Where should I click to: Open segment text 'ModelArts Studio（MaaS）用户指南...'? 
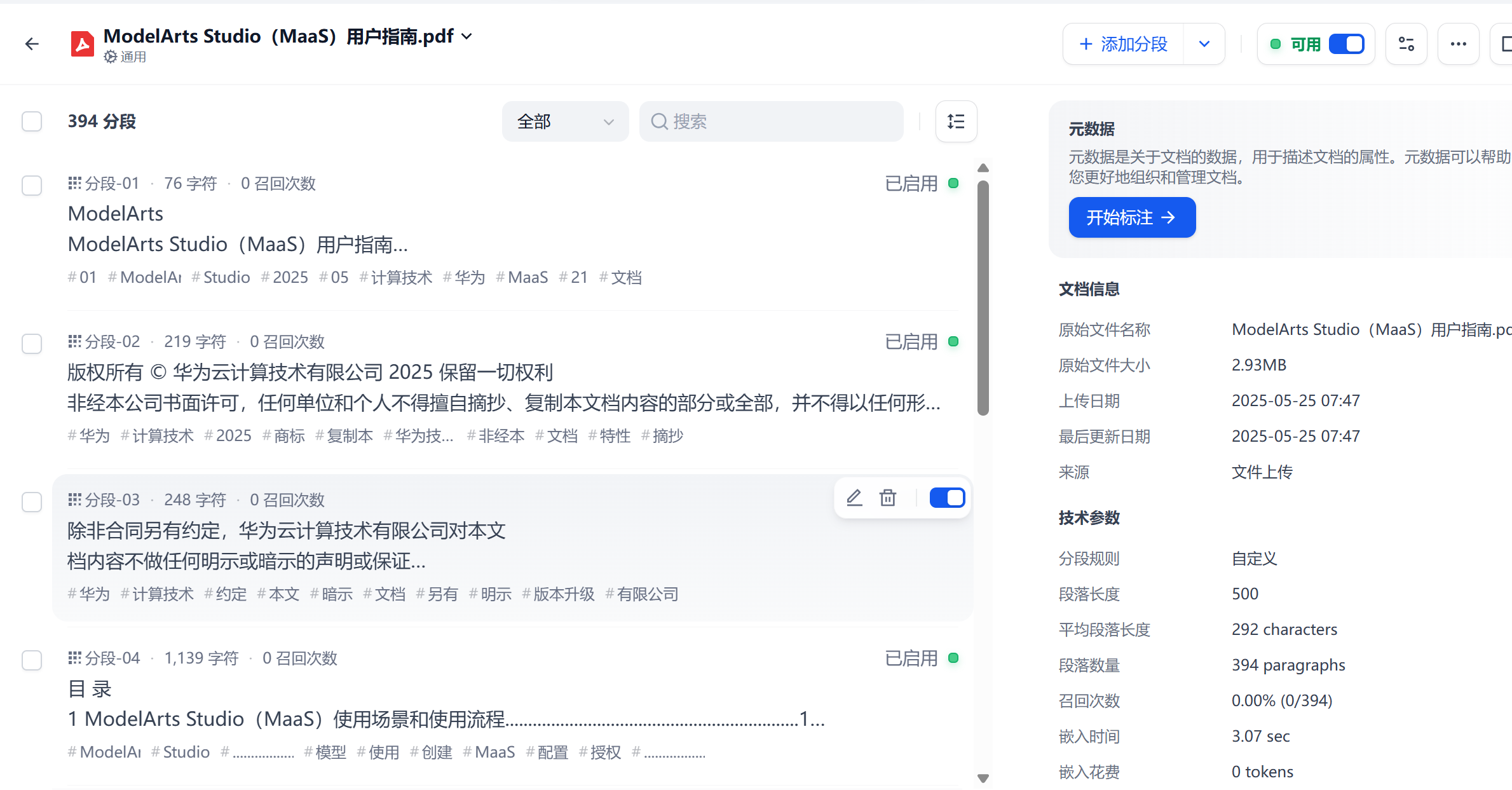(238, 244)
